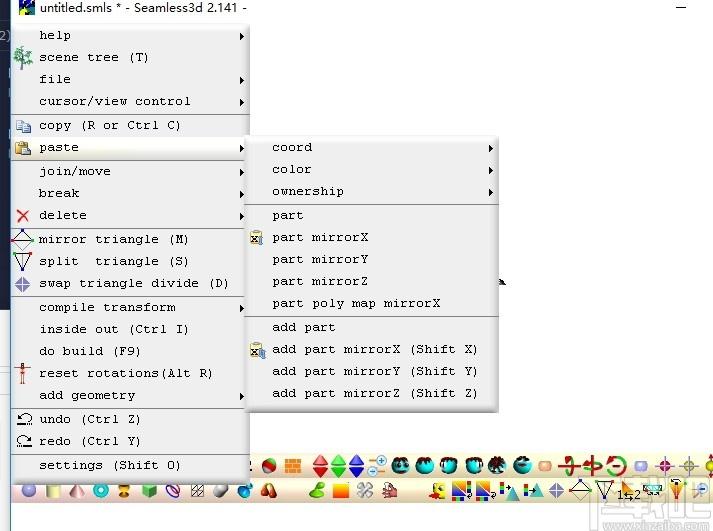This screenshot has height=531, width=713.
Task: Expand the coord submenu arrow
Action: pos(491,148)
